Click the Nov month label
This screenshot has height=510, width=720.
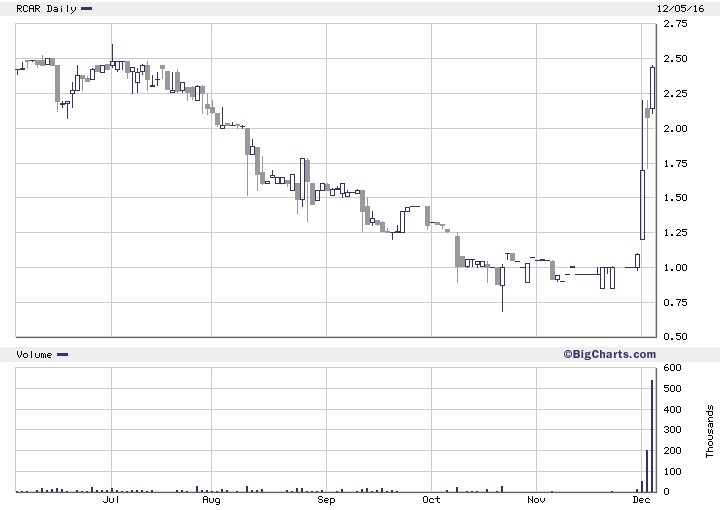coord(536,500)
